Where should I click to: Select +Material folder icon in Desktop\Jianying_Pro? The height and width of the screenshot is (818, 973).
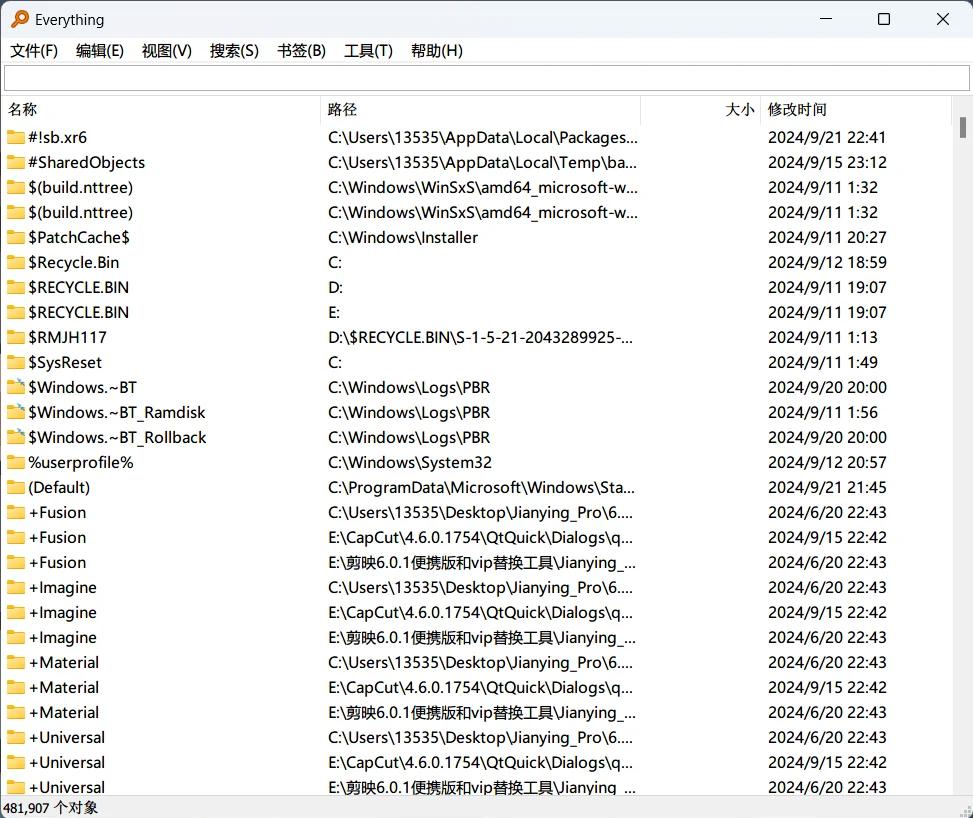(x=16, y=662)
